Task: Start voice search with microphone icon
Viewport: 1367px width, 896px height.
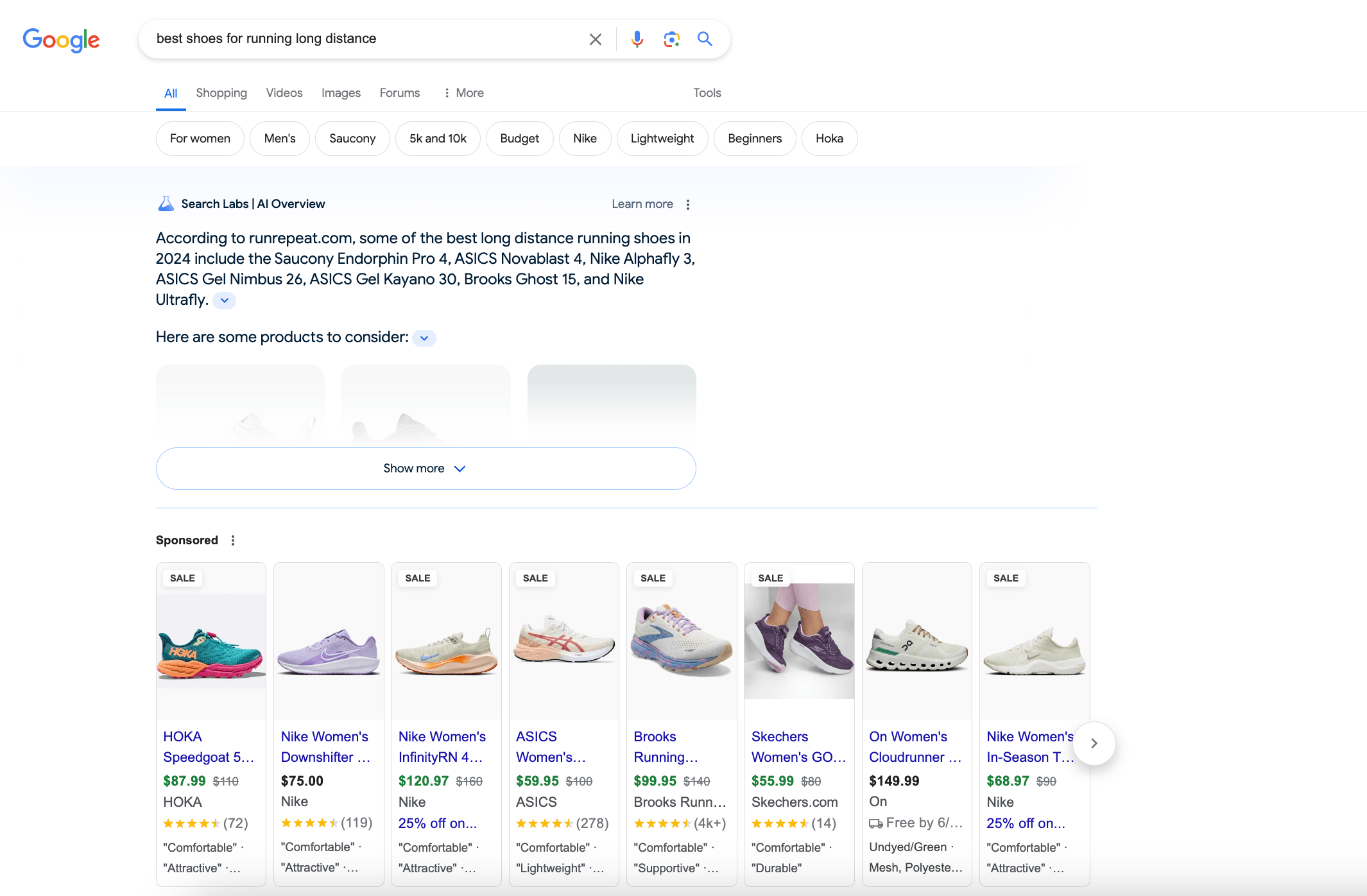Action: (637, 39)
